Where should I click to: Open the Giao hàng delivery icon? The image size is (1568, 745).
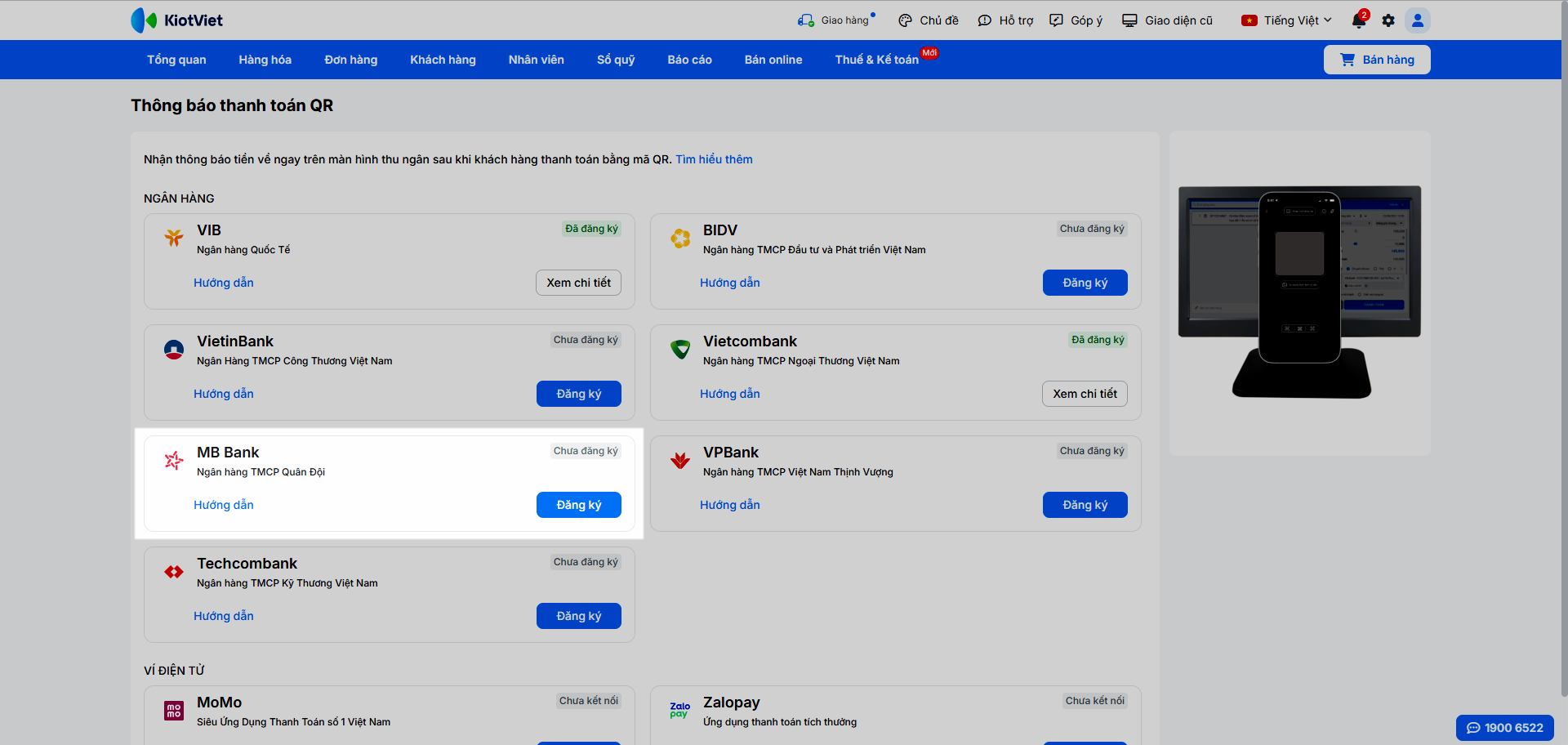(x=806, y=20)
